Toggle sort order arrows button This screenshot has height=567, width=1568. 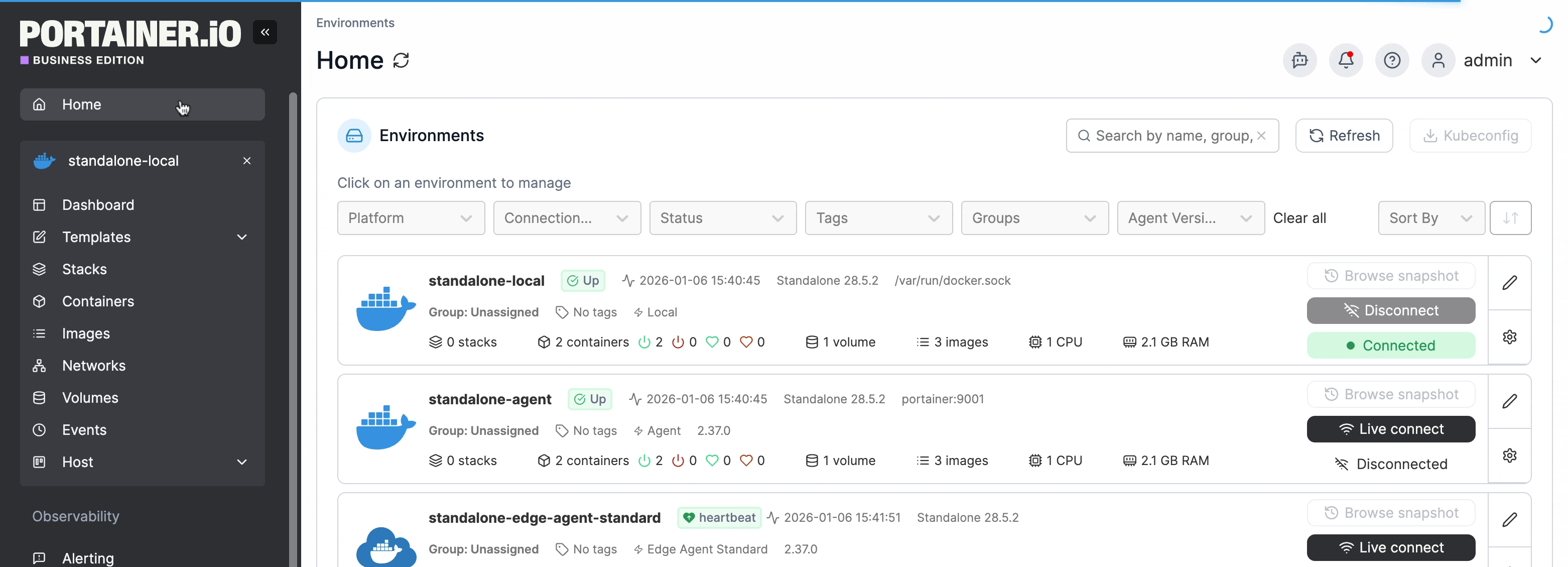[1510, 218]
